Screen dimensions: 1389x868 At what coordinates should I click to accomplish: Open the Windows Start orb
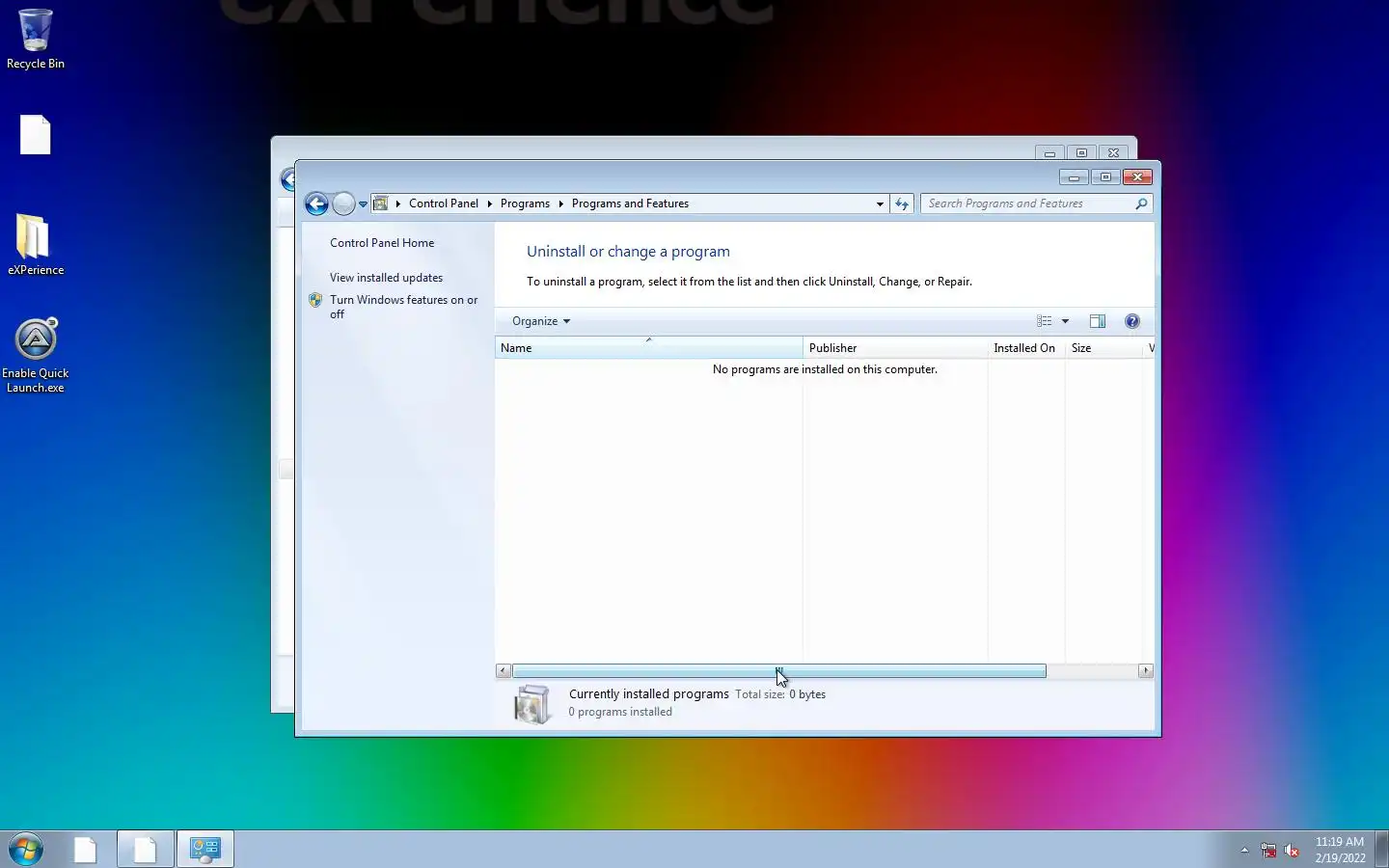[x=26, y=850]
